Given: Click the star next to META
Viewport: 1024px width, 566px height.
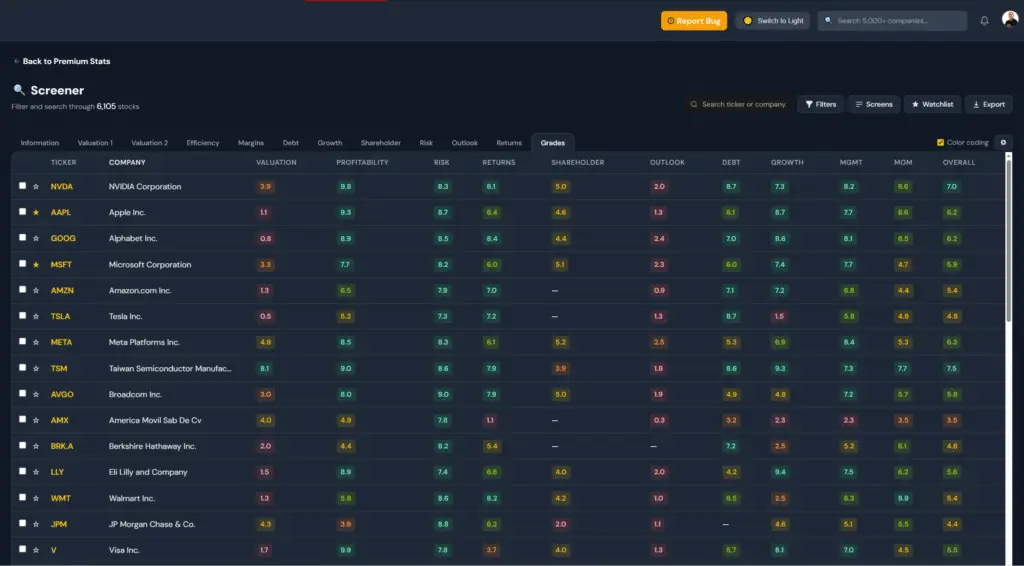Looking at the screenshot, I should click(36, 343).
